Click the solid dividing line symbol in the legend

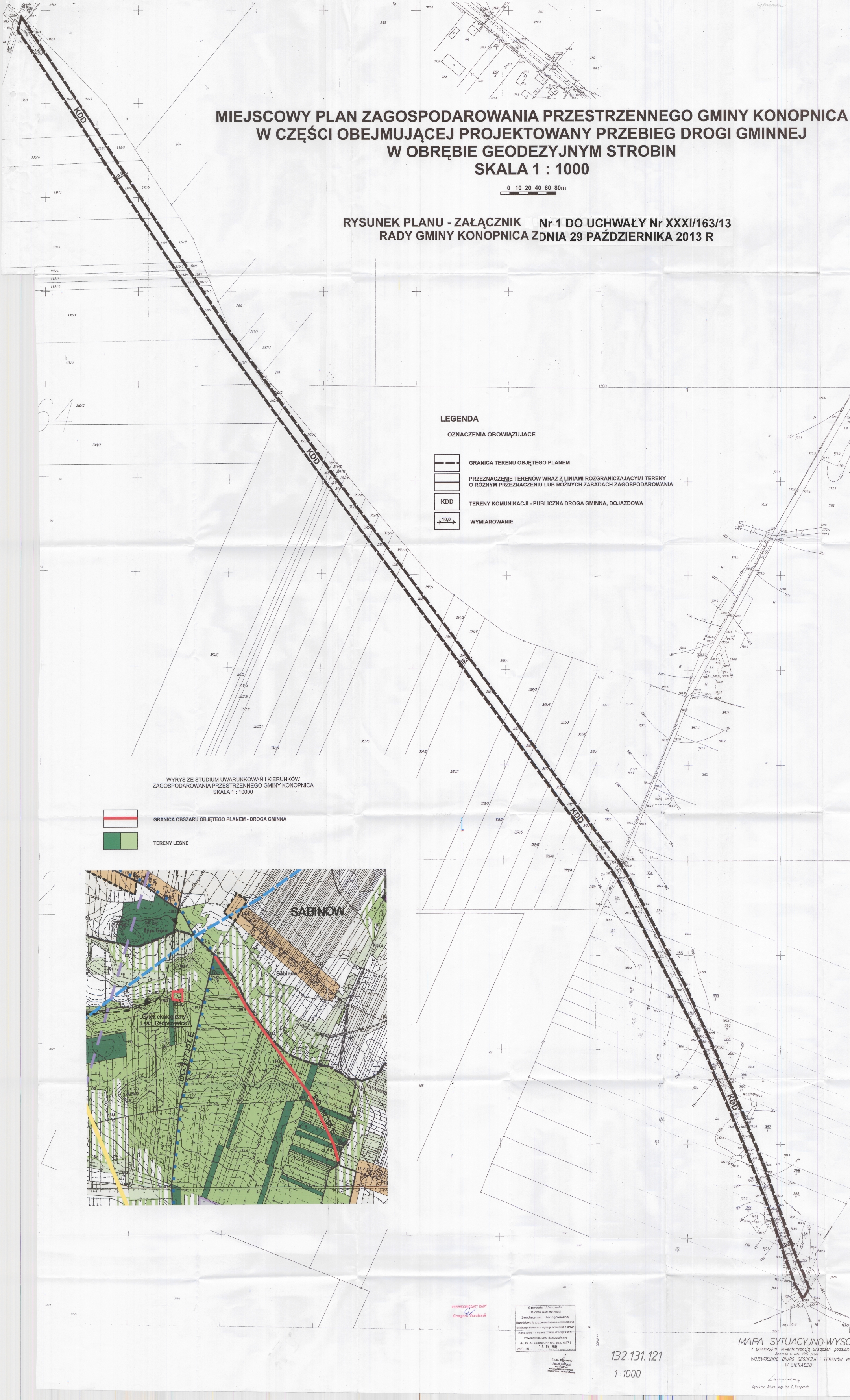pos(447,482)
